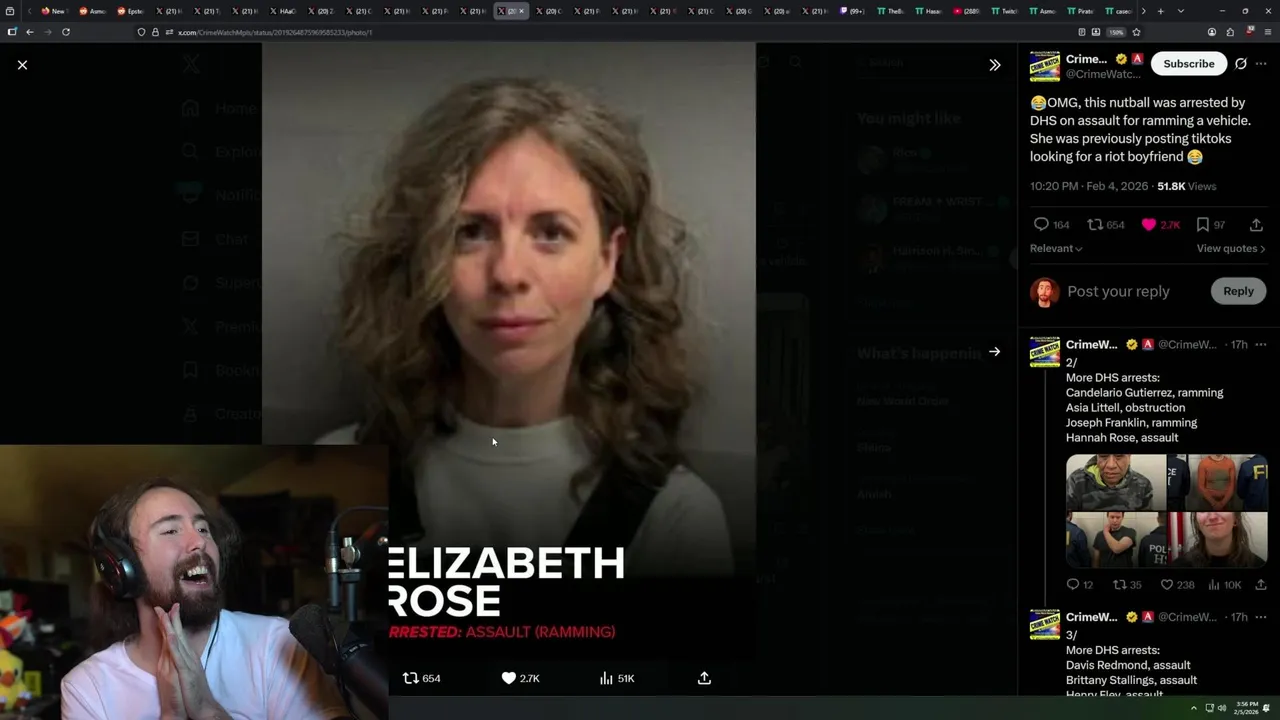The image size is (1280, 720).
Task: Click the browser back arrow
Action: tap(30, 32)
